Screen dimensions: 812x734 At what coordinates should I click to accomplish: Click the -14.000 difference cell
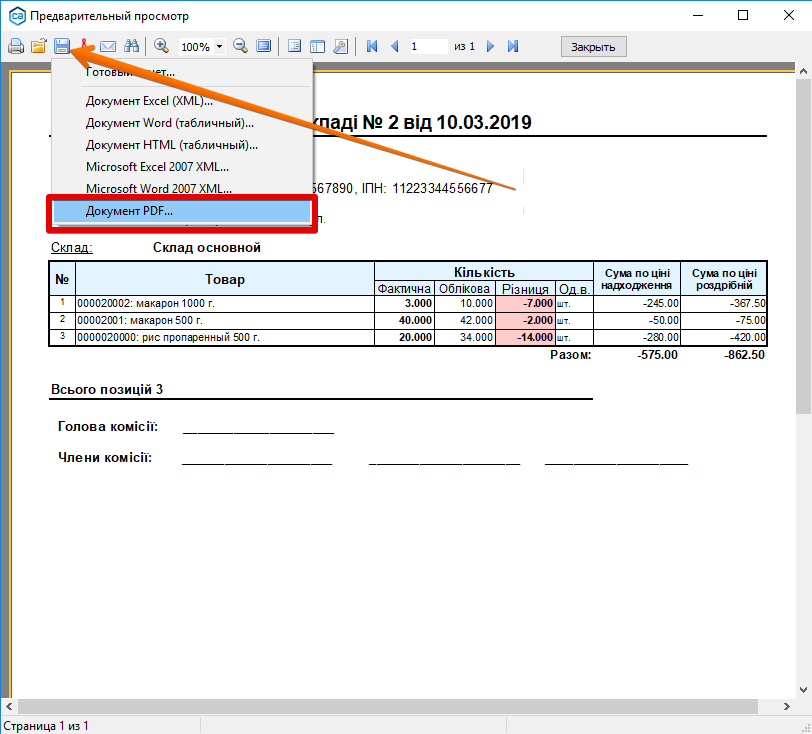point(525,338)
